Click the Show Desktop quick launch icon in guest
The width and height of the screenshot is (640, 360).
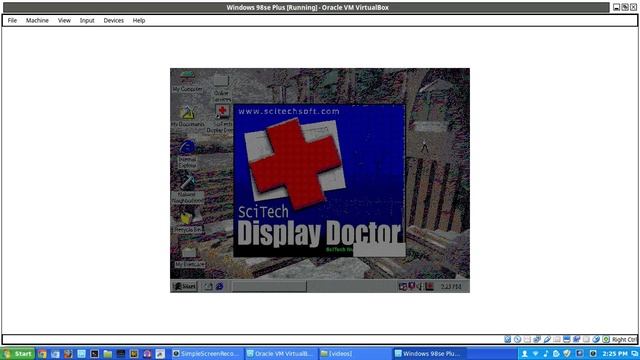(x=208, y=287)
